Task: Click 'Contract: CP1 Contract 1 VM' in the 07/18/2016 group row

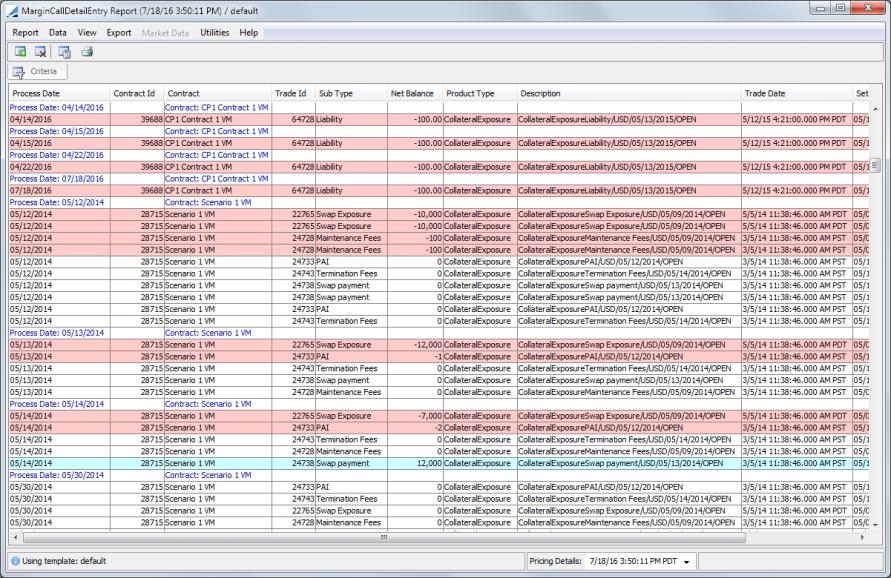Action: click(216, 178)
